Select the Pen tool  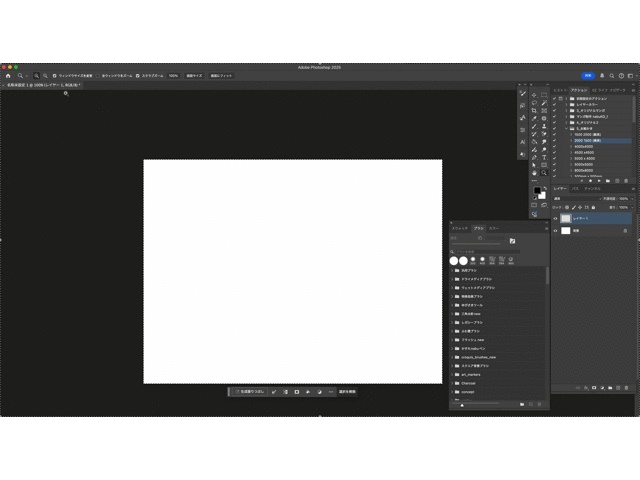coord(534,158)
